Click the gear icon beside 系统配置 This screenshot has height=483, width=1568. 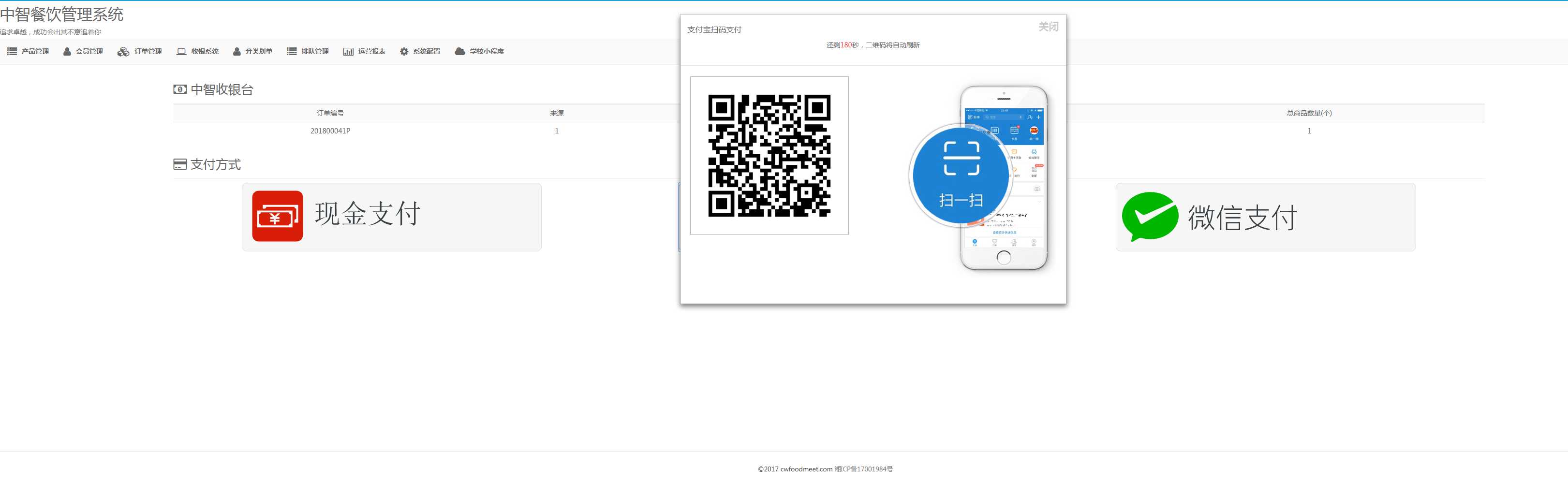pos(404,52)
